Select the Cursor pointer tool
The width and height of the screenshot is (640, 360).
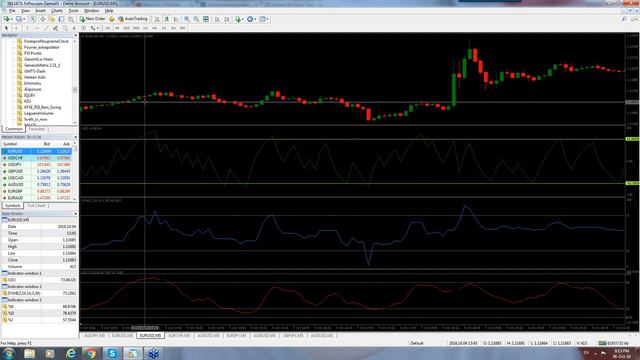pyautogui.click(x=6, y=28)
